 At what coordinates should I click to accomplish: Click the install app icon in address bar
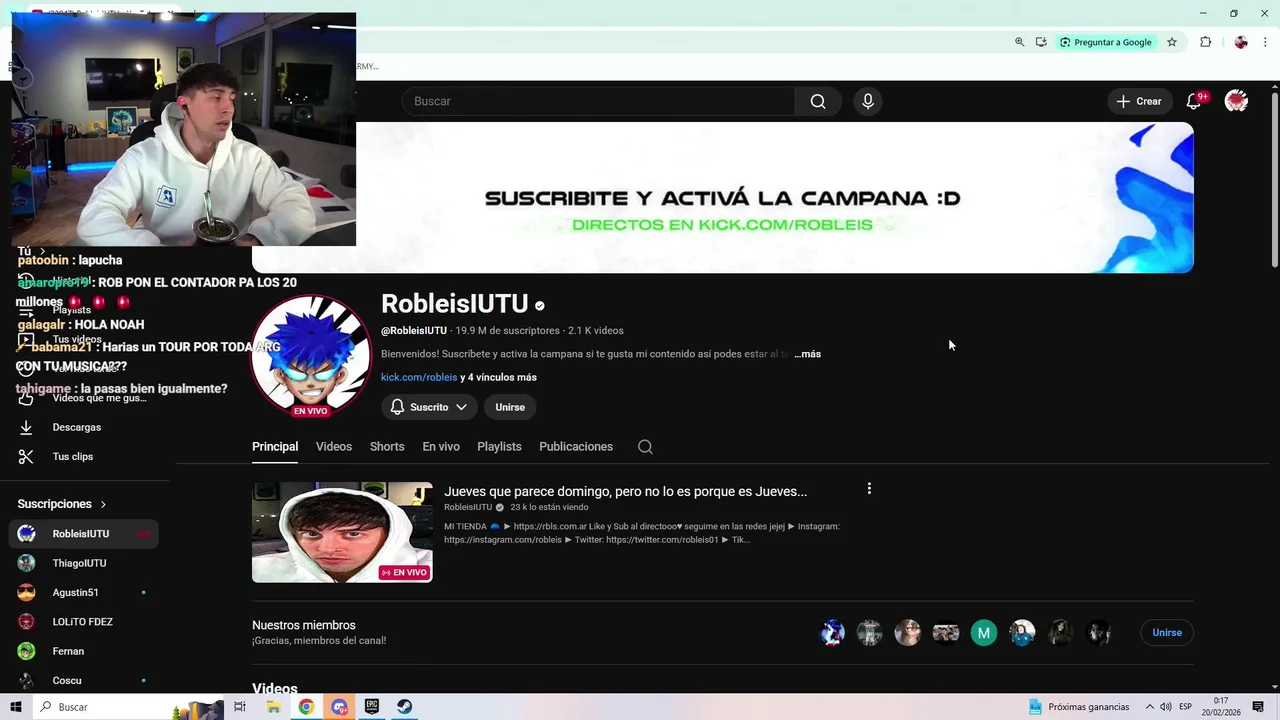pyautogui.click(x=1041, y=42)
